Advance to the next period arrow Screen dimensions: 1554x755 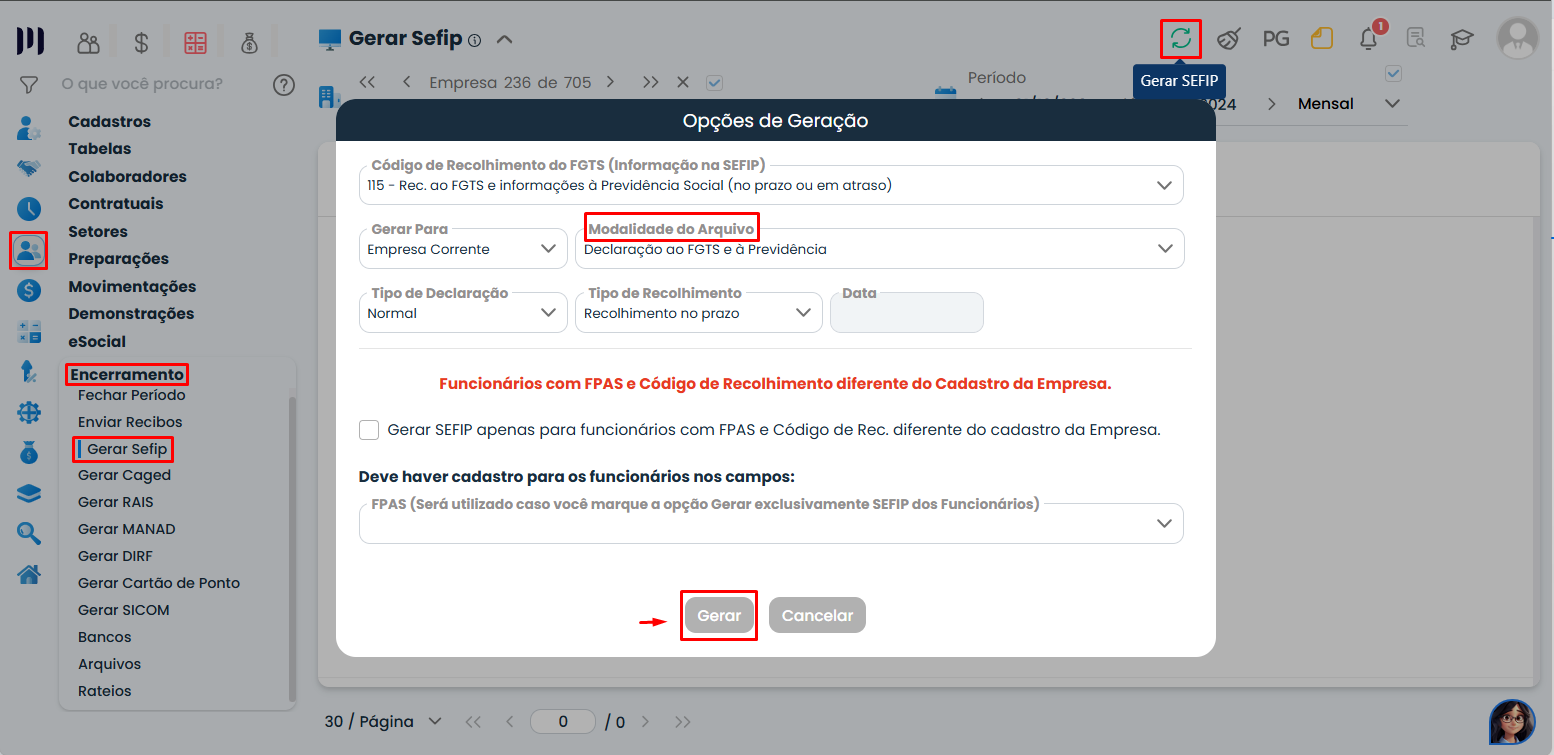click(x=1271, y=104)
